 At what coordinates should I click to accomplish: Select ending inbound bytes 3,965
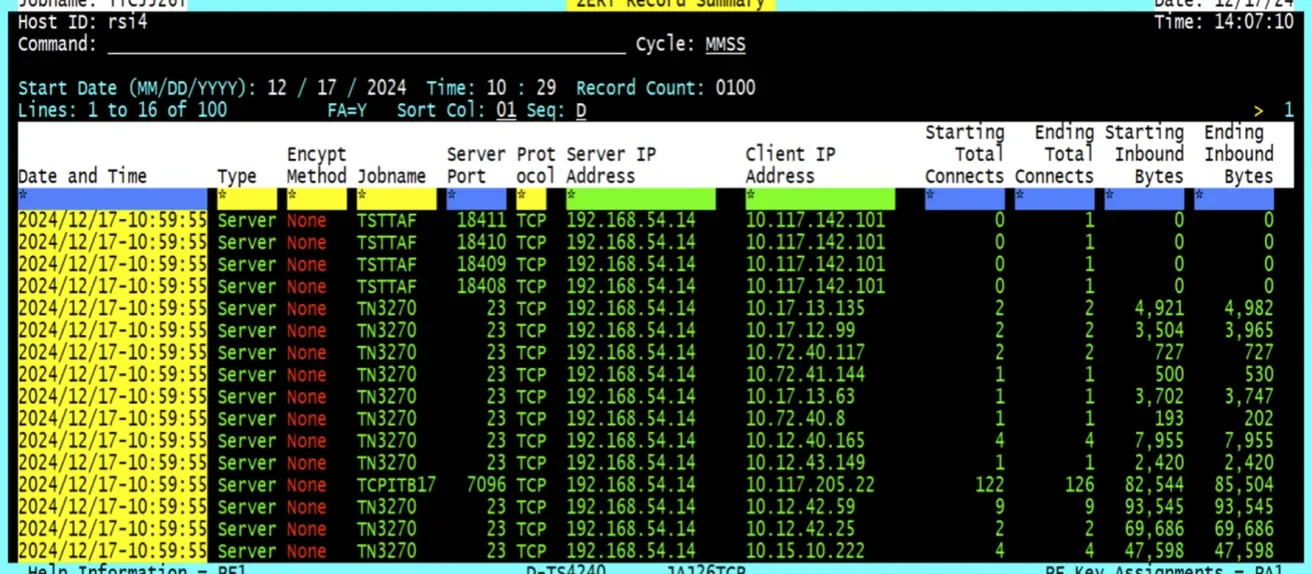click(x=1249, y=330)
